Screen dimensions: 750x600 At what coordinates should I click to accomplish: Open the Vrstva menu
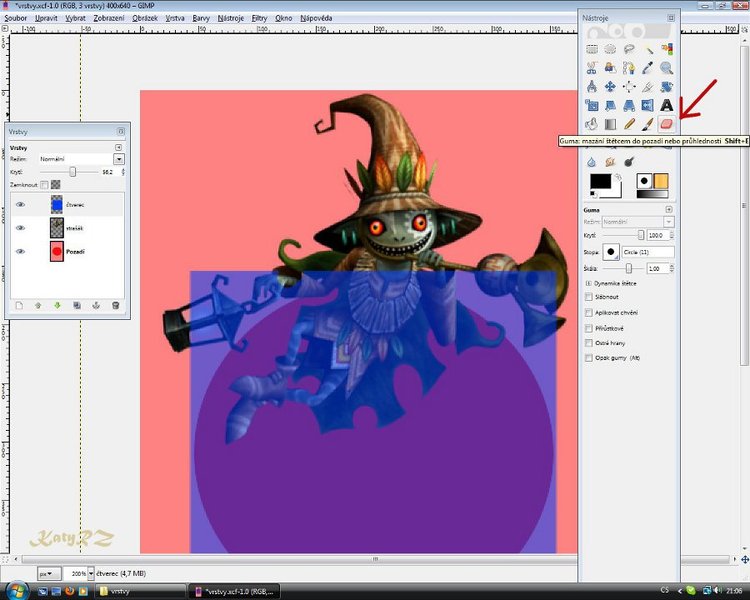point(175,18)
